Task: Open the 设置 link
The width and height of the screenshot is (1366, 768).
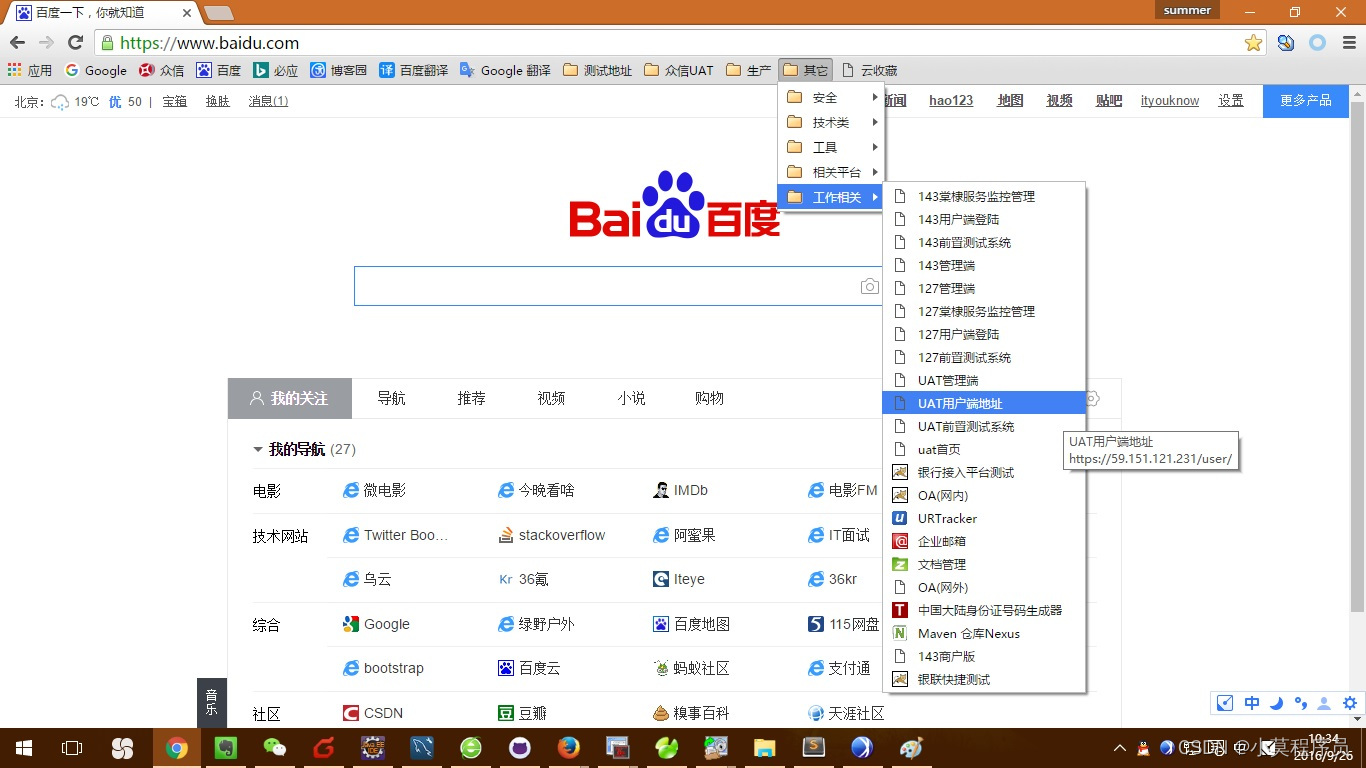Action: pyautogui.click(x=1231, y=101)
